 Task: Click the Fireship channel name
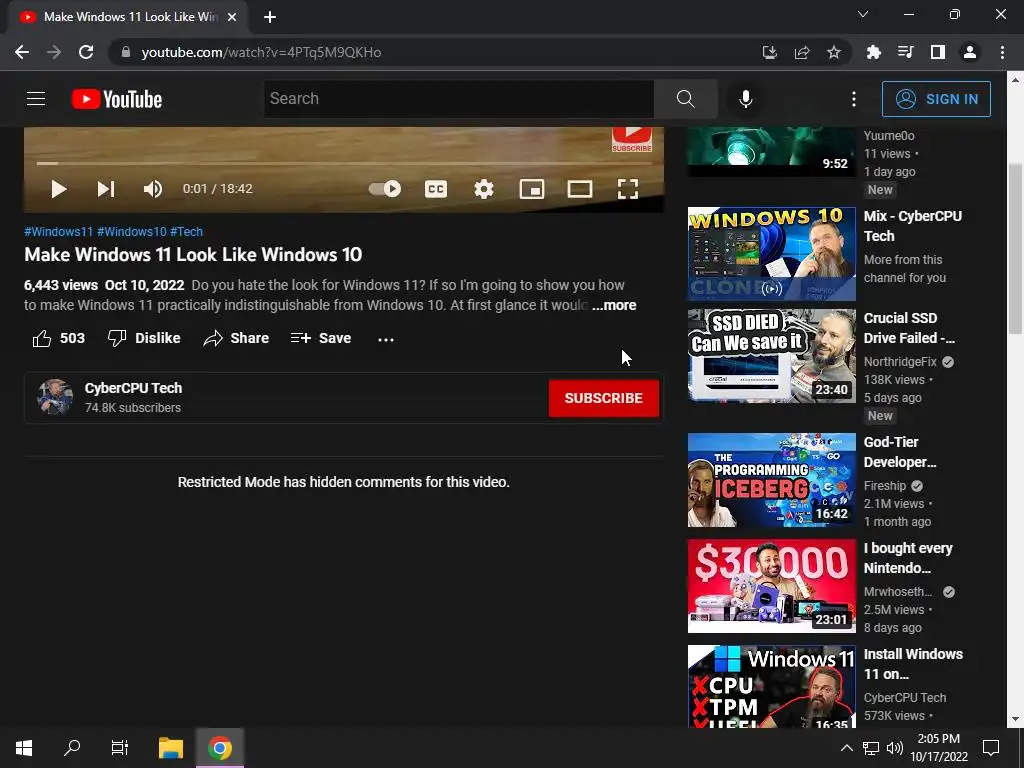885,486
